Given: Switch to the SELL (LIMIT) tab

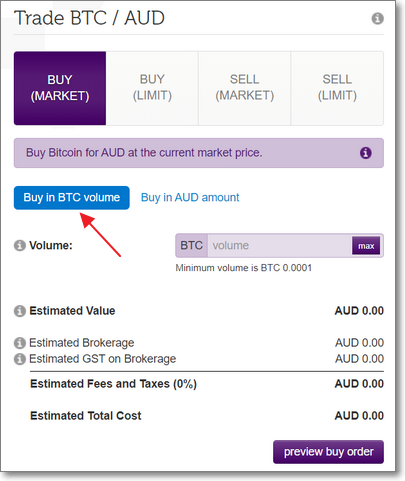Looking at the screenshot, I should pyautogui.click(x=337, y=88).
